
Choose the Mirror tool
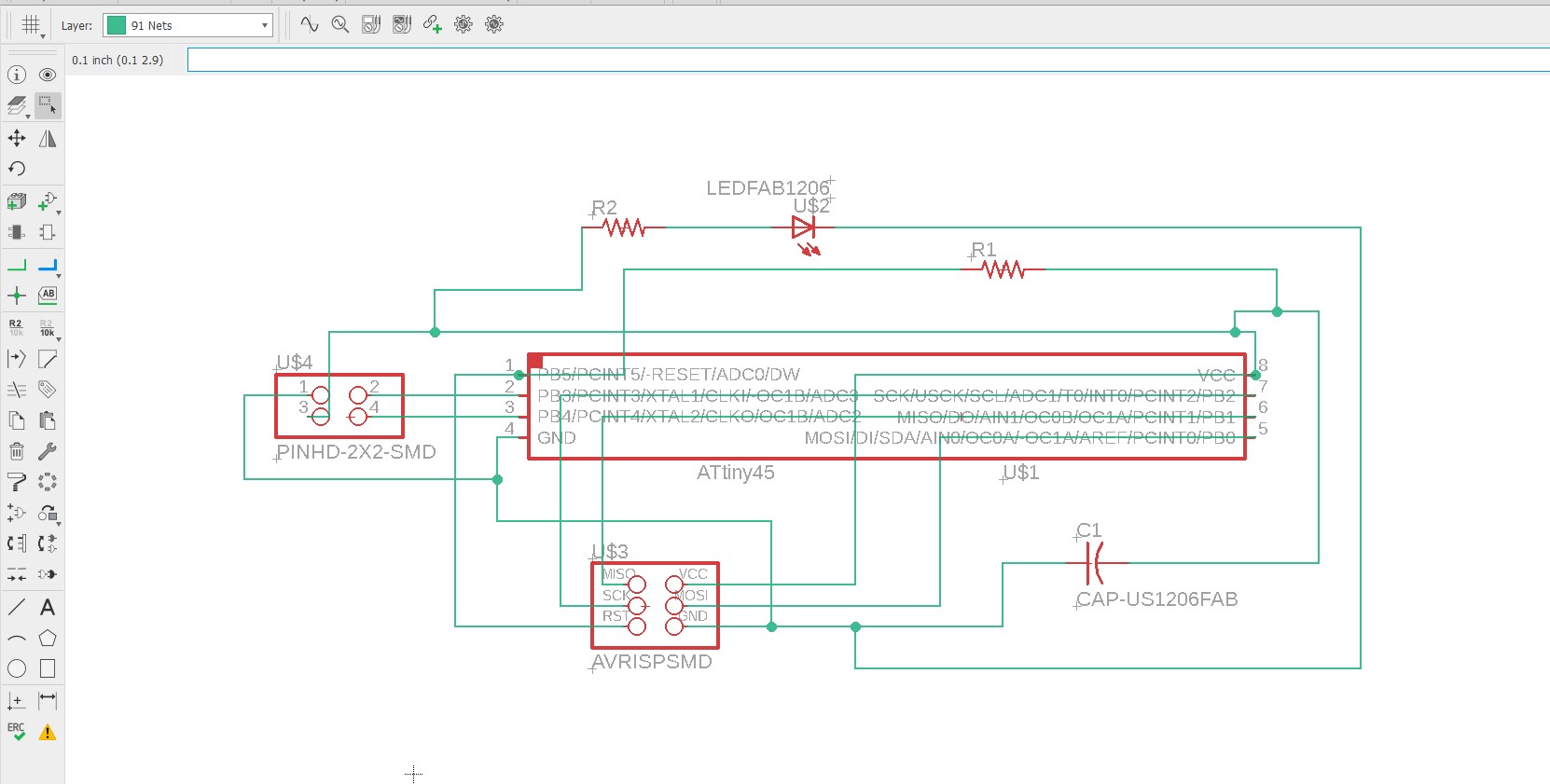point(48,139)
